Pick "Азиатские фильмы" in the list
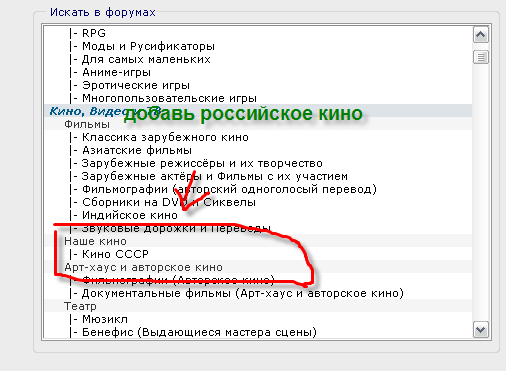 (x=258, y=150)
